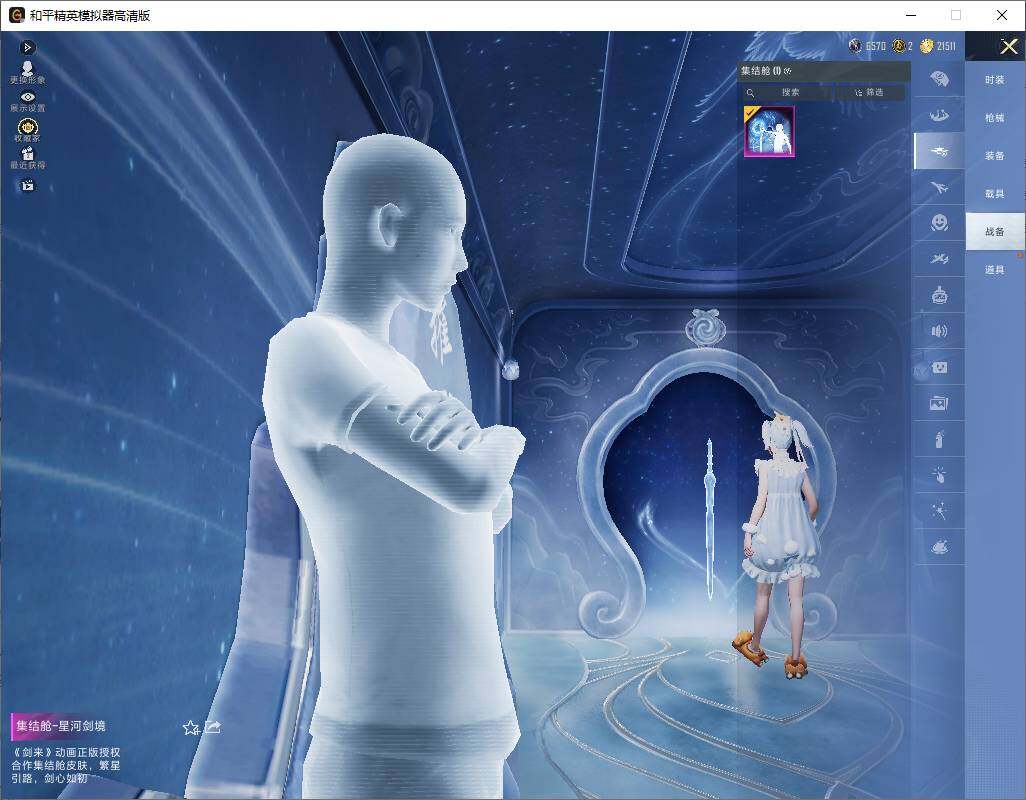Select the tap gesture effect icon
Viewport: 1026px width, 800px height.
point(939,475)
